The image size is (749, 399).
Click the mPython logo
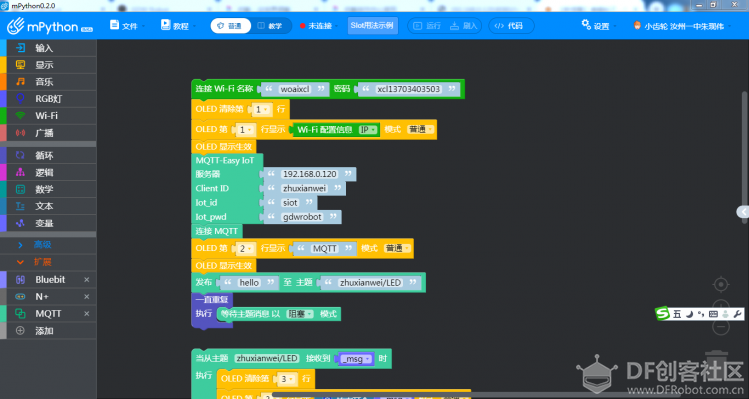pos(50,26)
